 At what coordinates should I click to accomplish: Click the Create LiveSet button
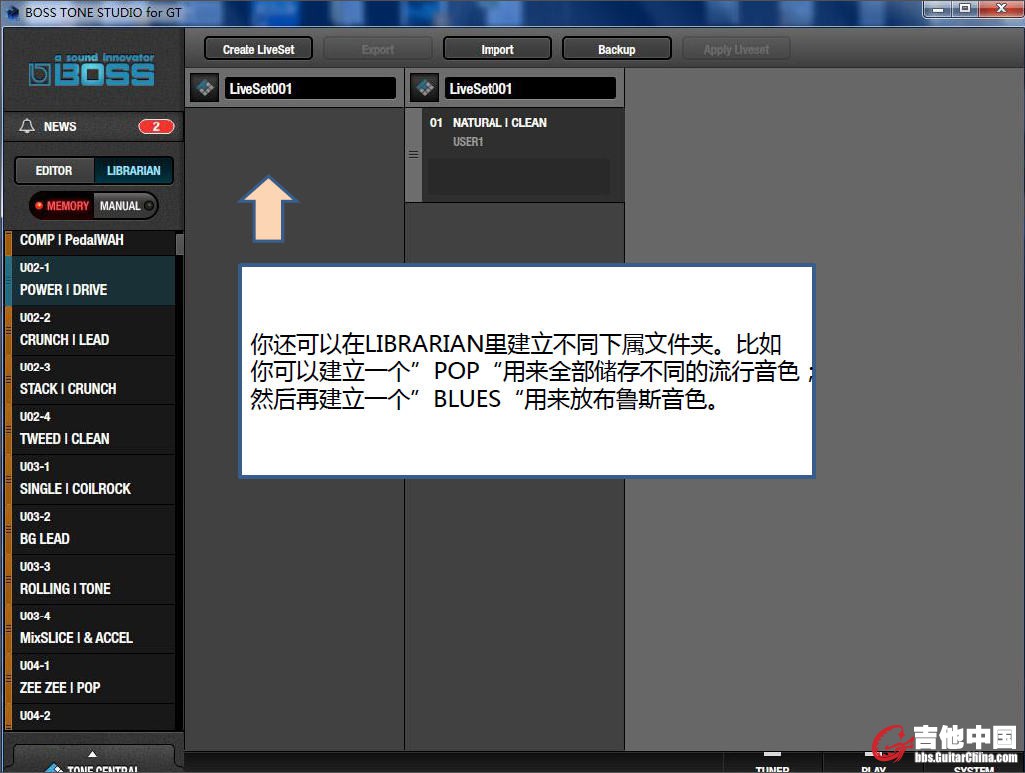[258, 49]
